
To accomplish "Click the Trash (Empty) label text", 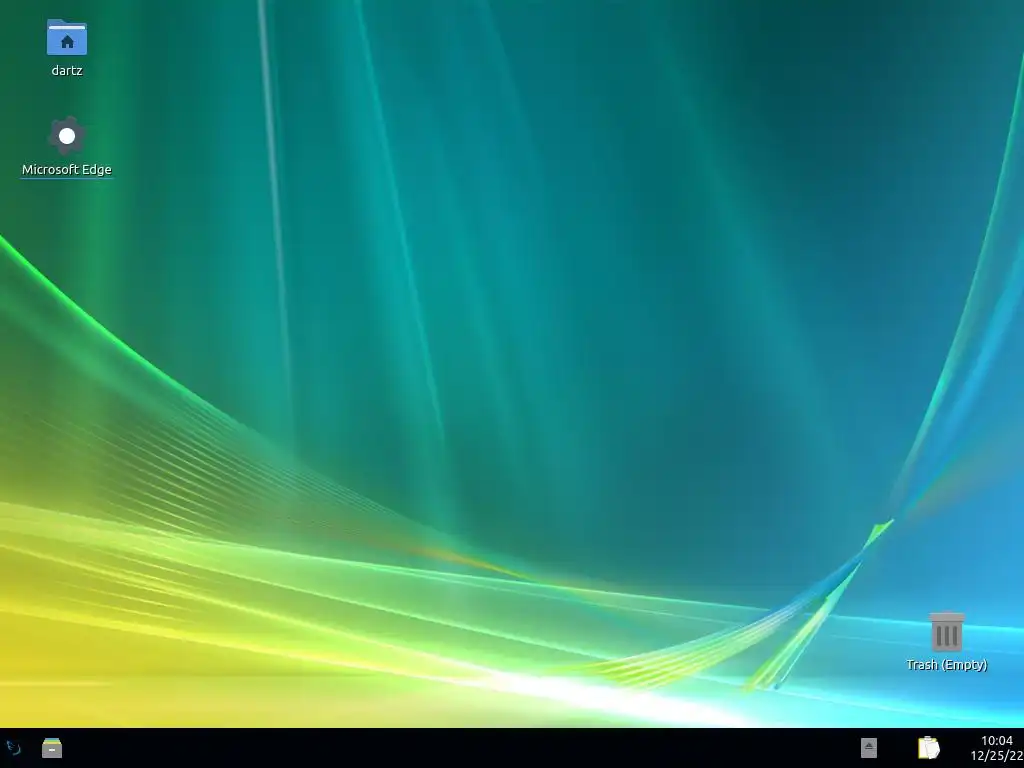I will (x=946, y=665).
